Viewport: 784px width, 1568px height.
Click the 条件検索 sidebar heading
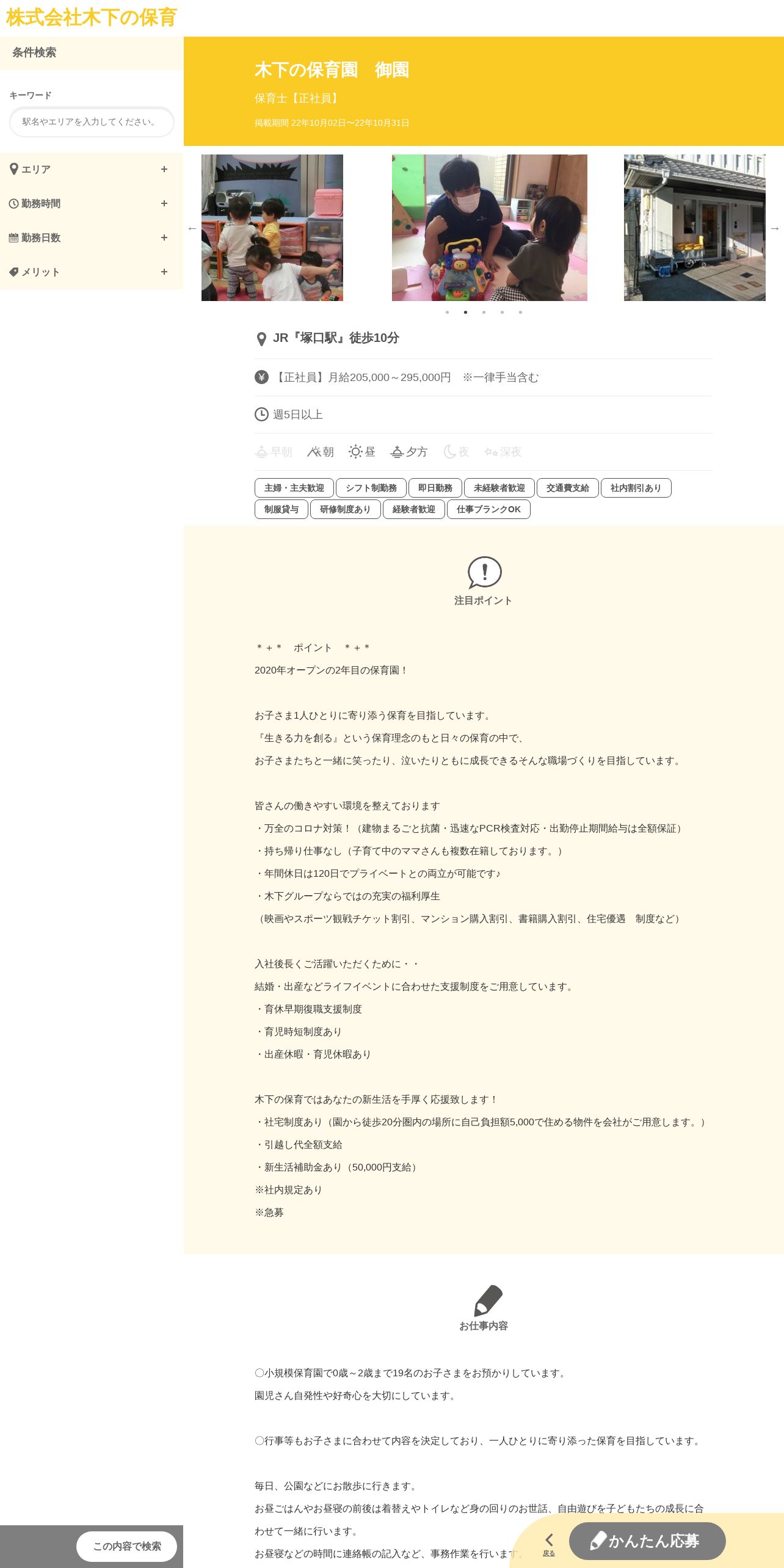(x=34, y=53)
